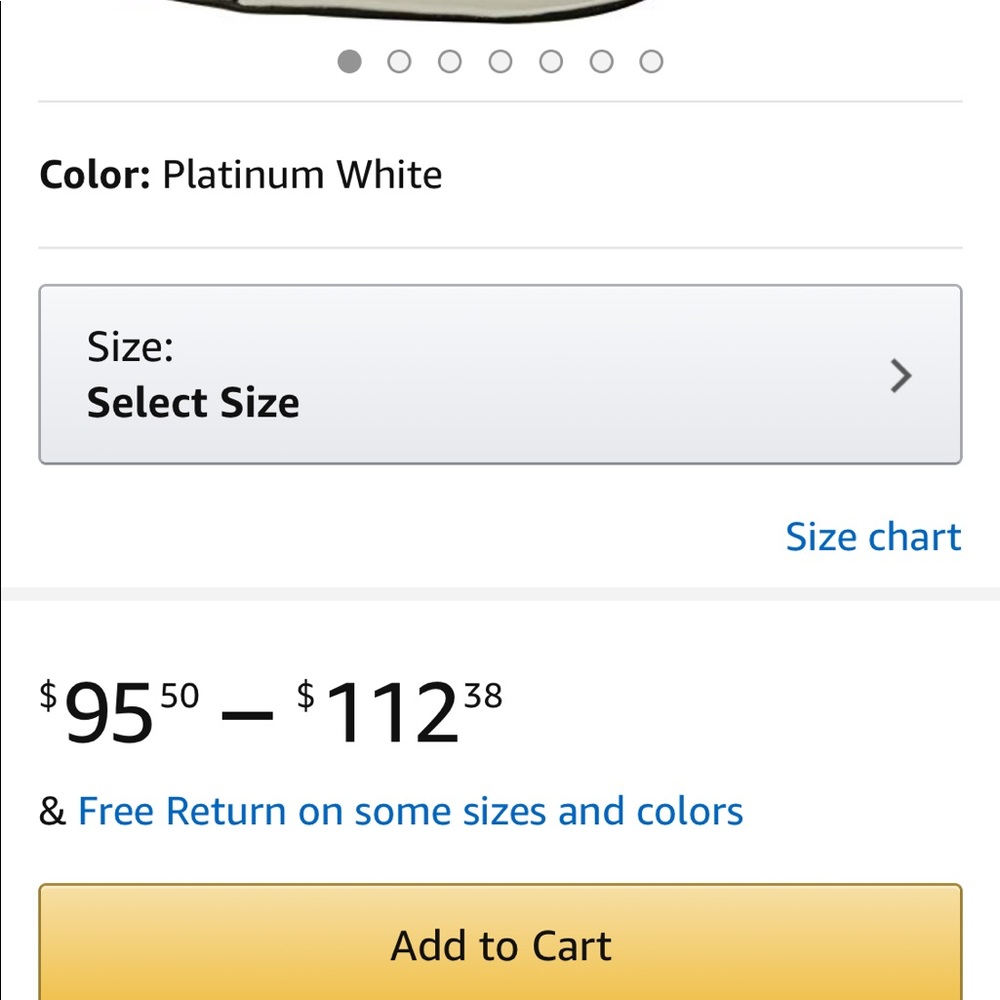The height and width of the screenshot is (1000, 1000).
Task: Click the $112.38 upper price
Action: coord(400,713)
